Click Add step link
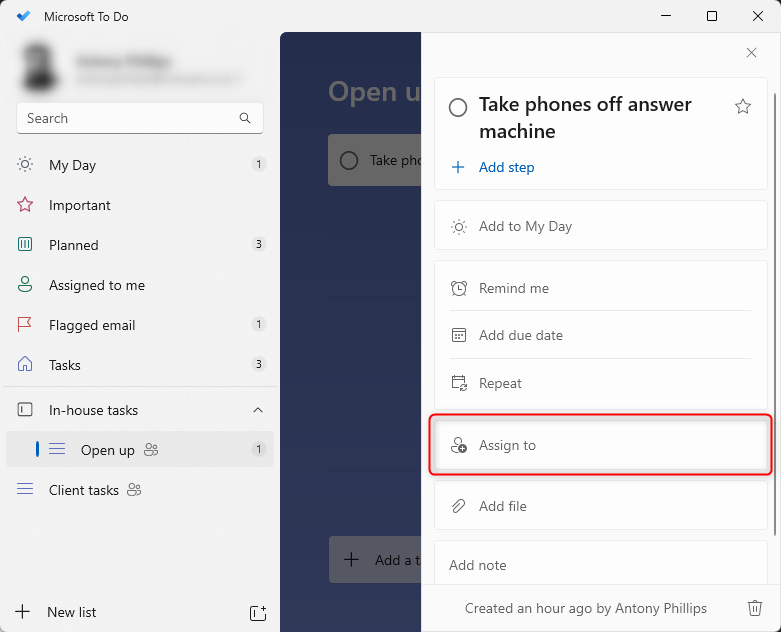Screen dimensions: 781x632 506,167
